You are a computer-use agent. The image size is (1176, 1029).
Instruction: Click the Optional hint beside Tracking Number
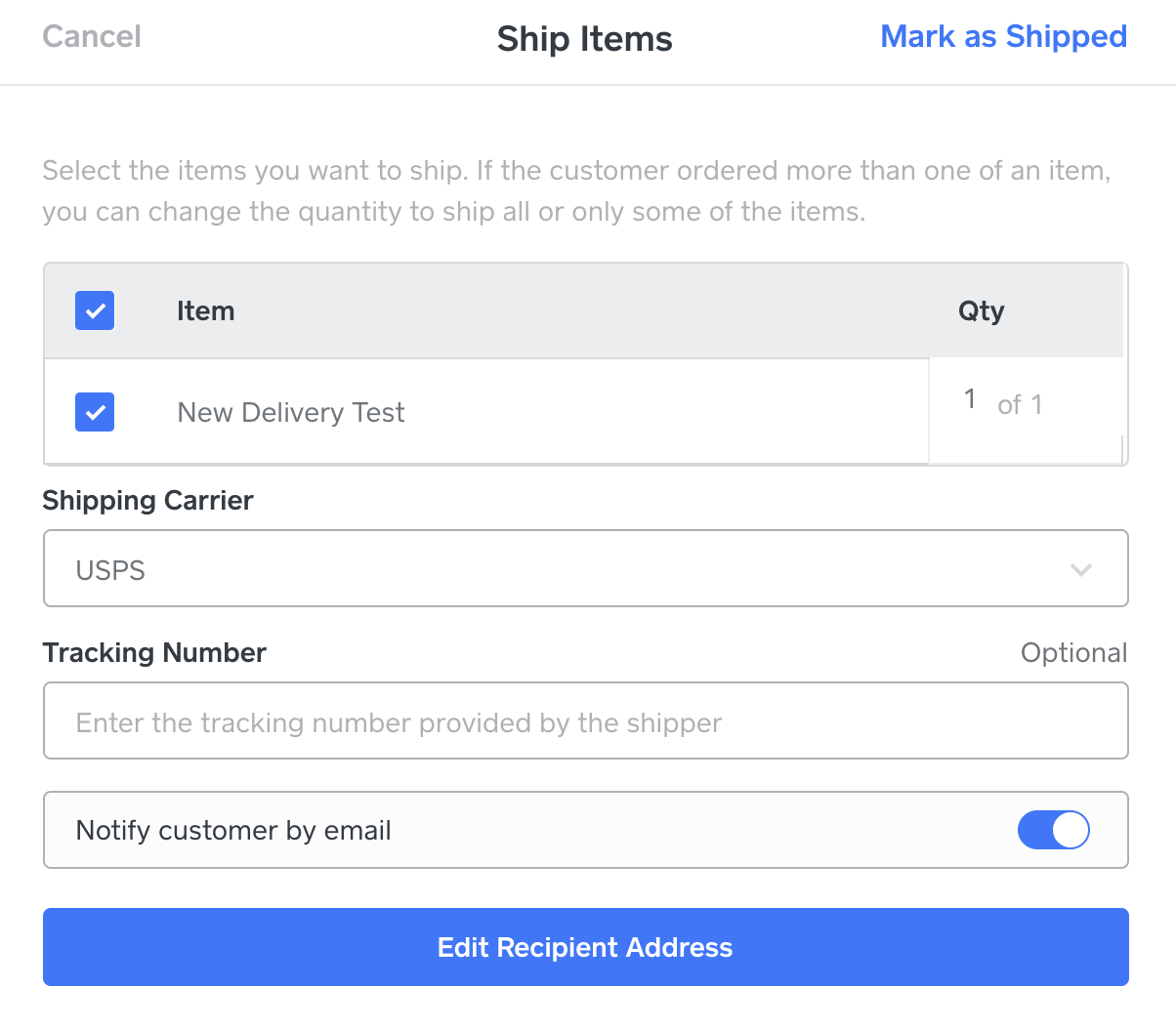[1073, 653]
